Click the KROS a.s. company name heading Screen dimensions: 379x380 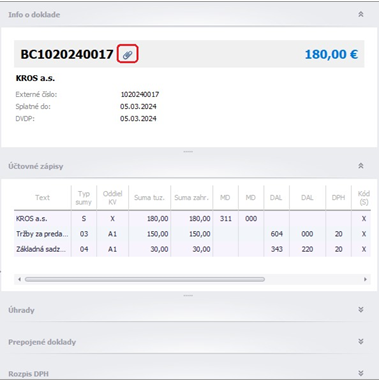coord(35,78)
